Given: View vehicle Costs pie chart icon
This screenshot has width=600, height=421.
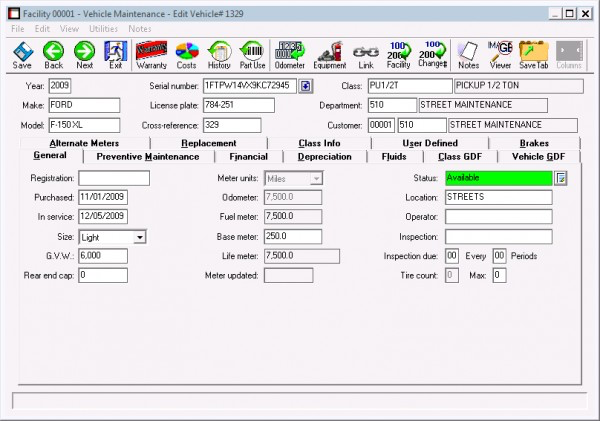Looking at the screenshot, I should (x=187, y=55).
